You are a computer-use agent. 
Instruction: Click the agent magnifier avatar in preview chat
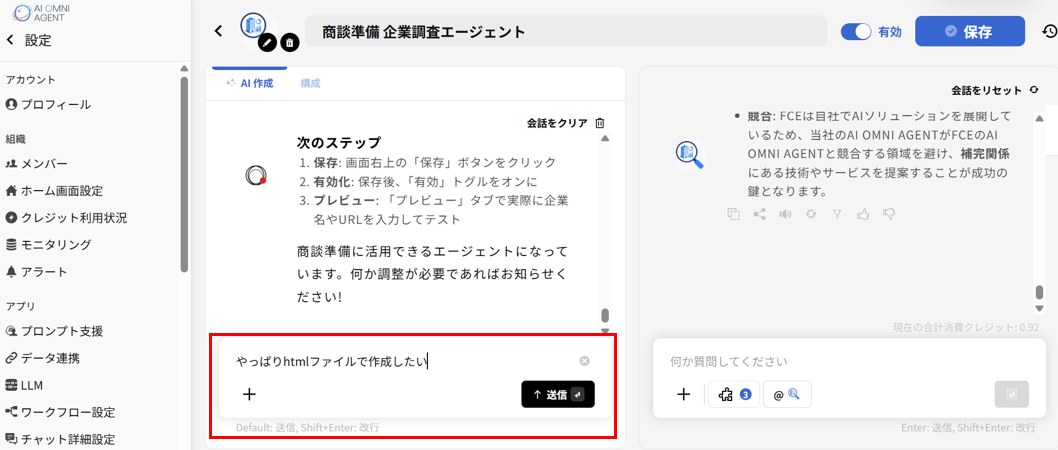[689, 154]
